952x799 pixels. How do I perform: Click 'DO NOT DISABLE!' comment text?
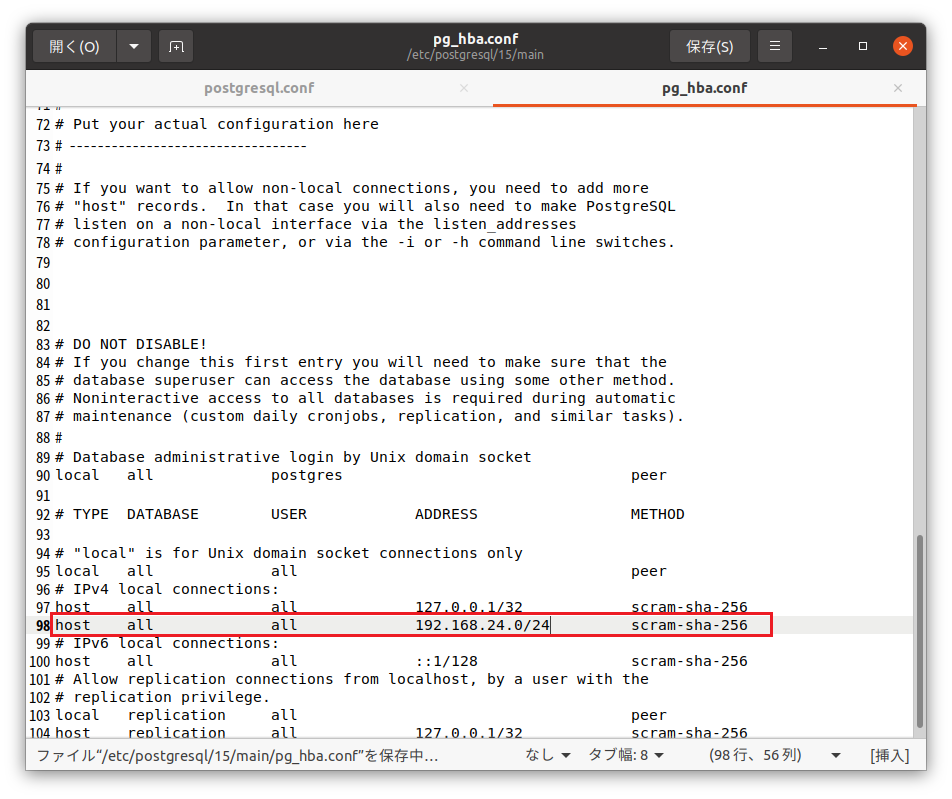140,344
